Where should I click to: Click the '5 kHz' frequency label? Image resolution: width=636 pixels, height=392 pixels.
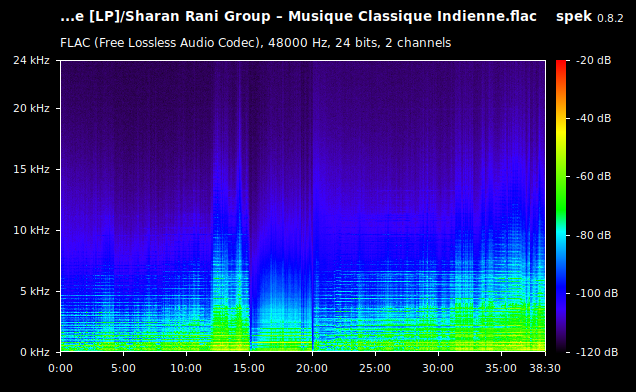[35, 291]
